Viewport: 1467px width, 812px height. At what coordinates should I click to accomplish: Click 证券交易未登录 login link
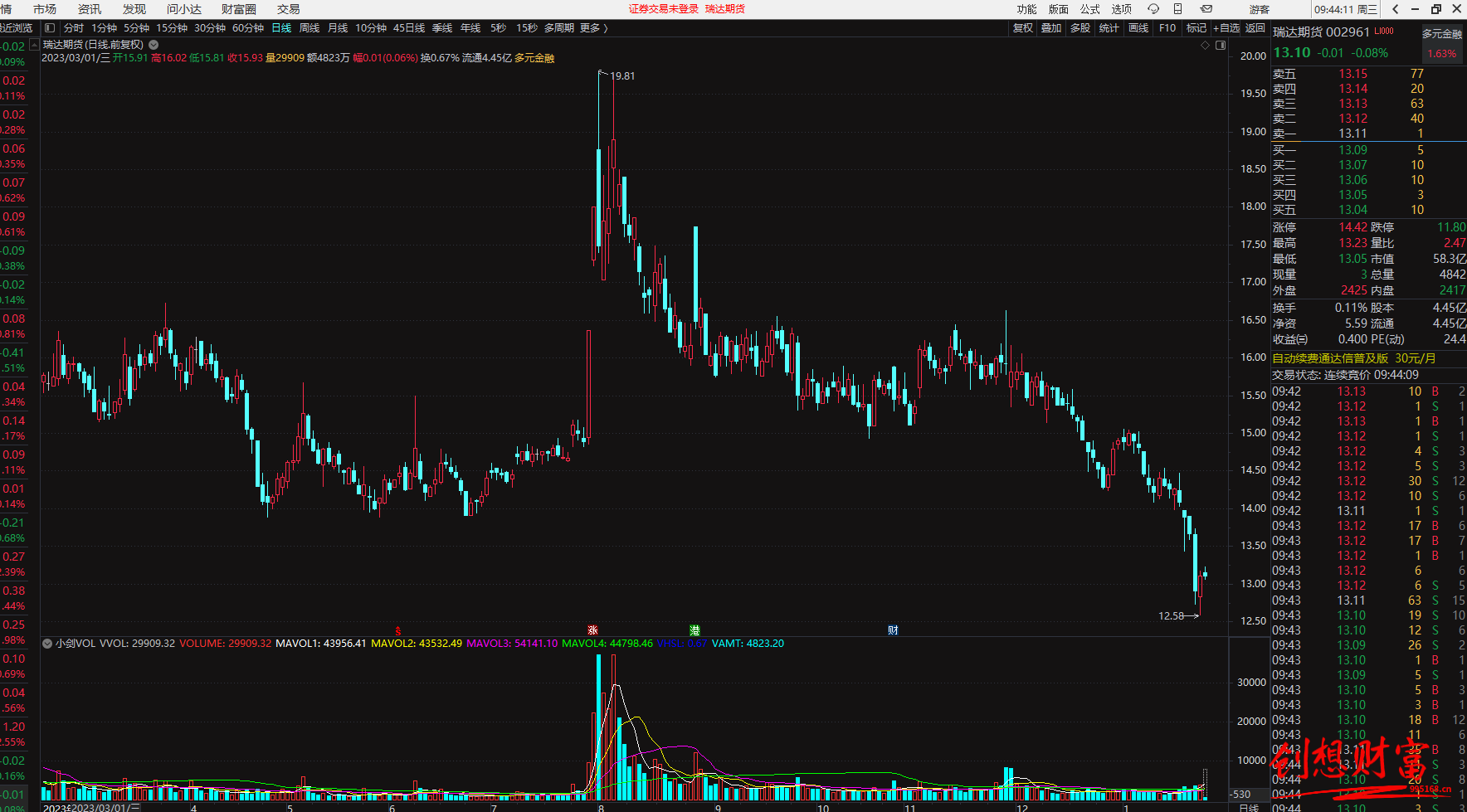664,9
